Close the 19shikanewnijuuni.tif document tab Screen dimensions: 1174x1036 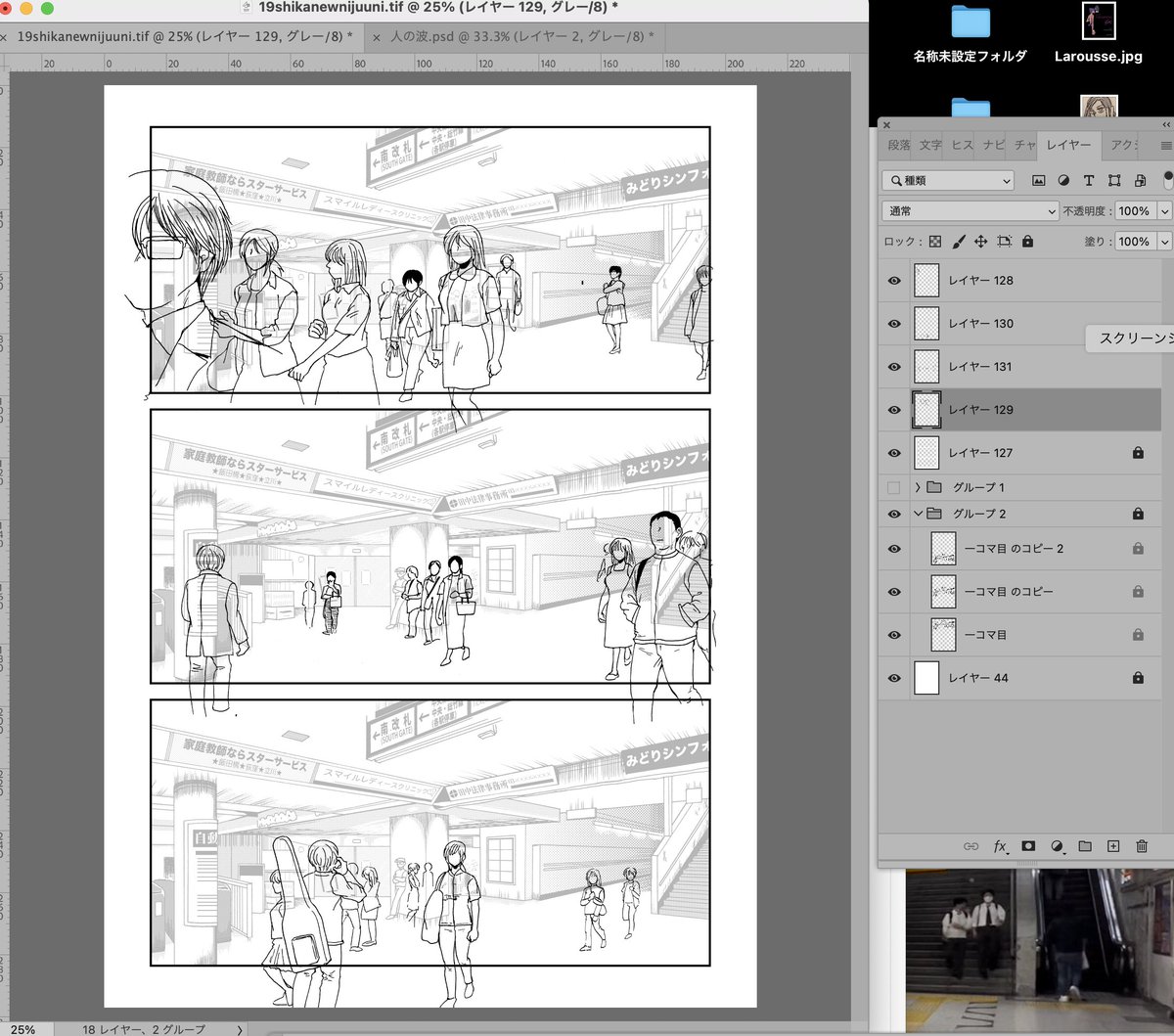pos(5,37)
